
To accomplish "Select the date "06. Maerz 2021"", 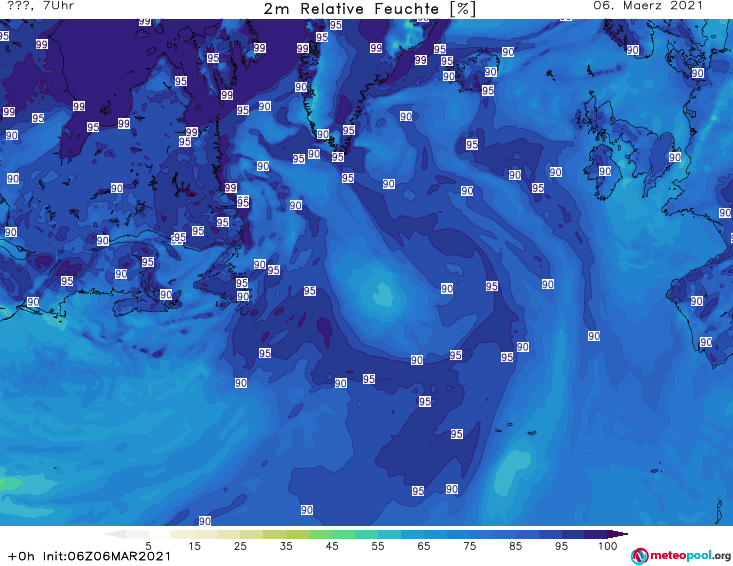I will 648,6.
